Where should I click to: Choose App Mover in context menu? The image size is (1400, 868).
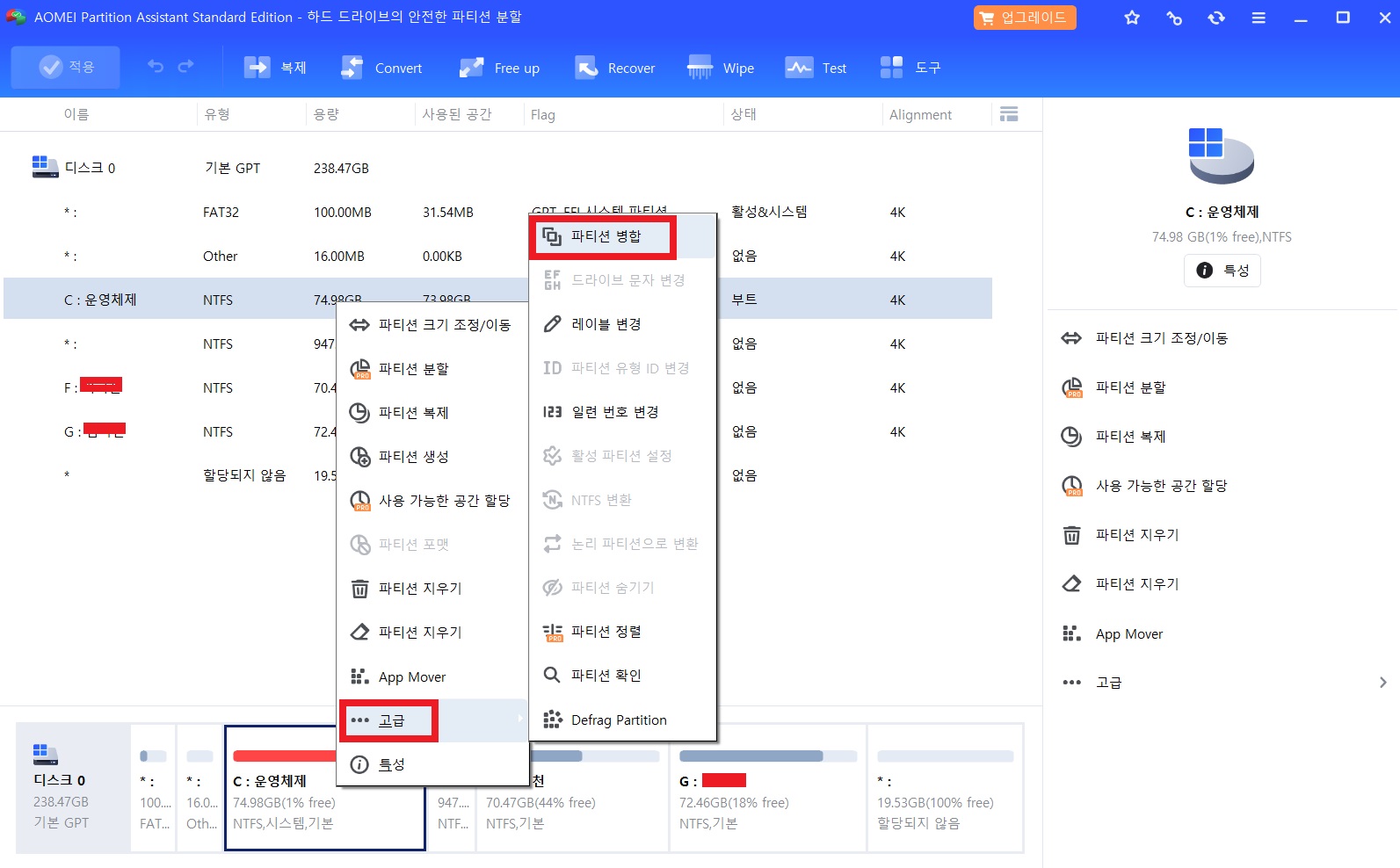(432, 676)
